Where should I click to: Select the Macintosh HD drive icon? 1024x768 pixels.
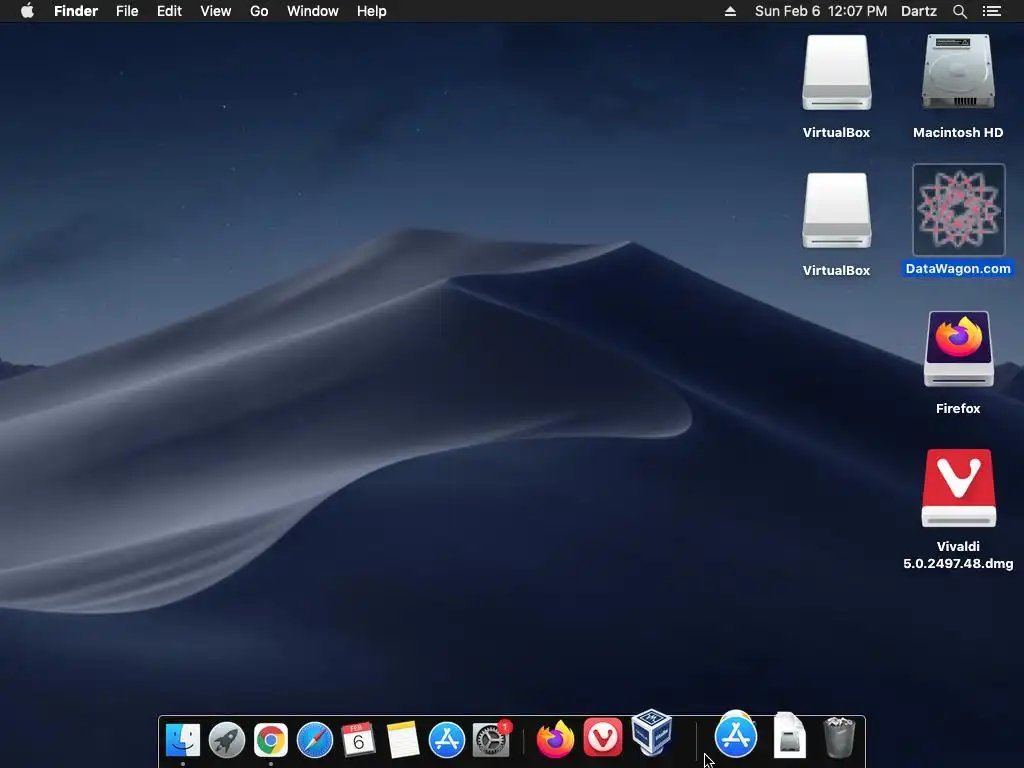(958, 72)
